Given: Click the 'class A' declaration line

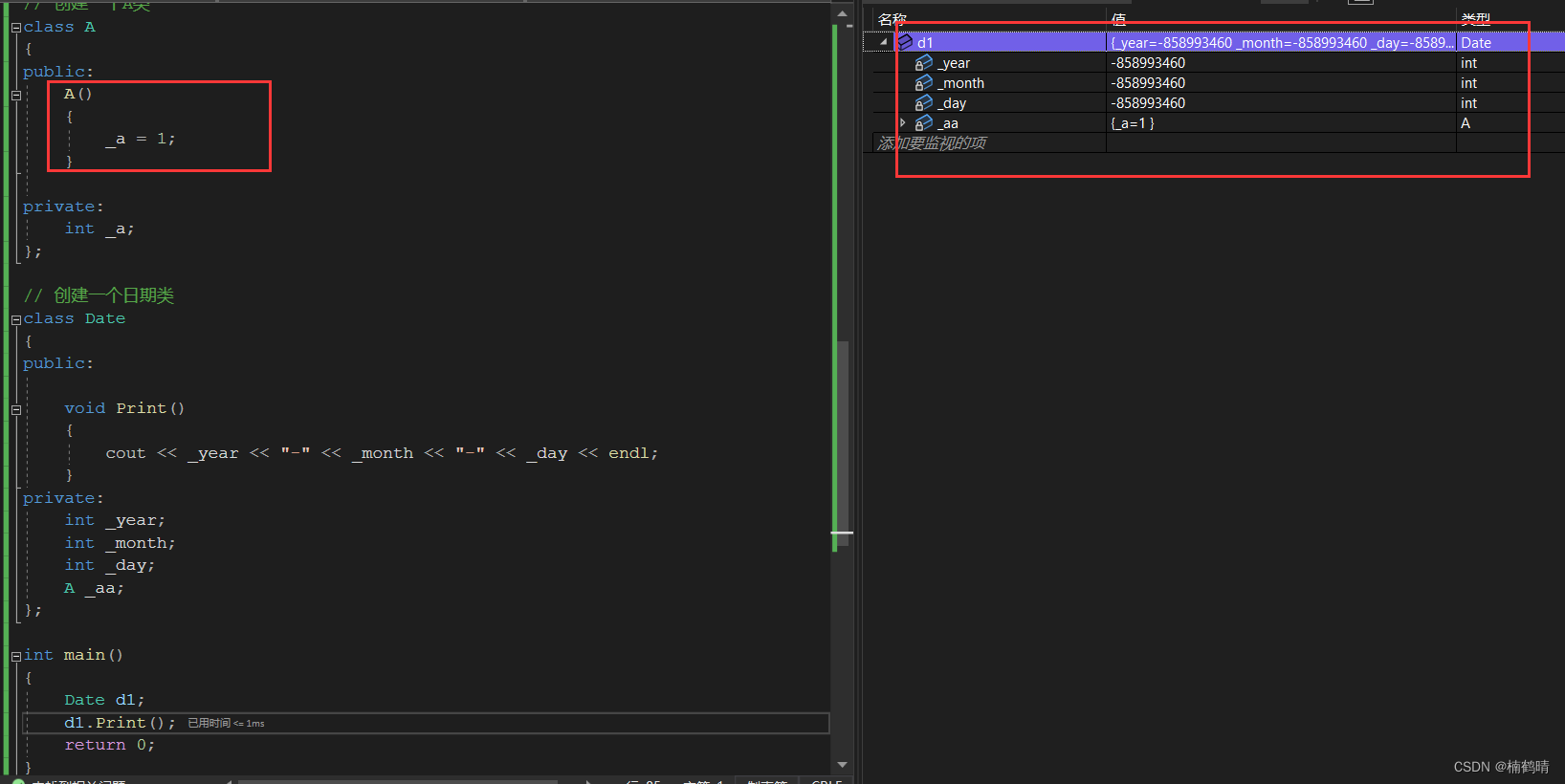Looking at the screenshot, I should pos(59,27).
